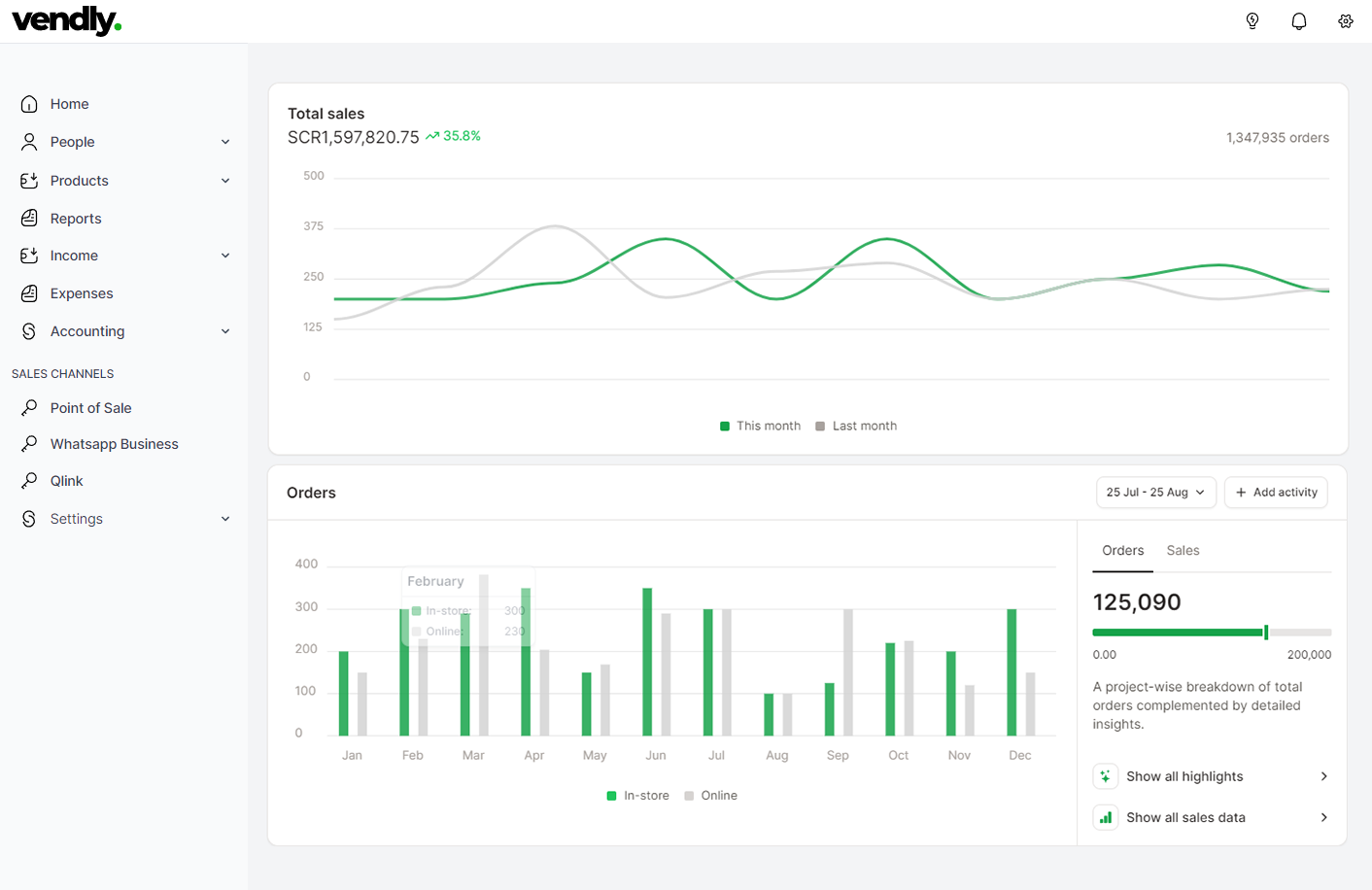1372x890 pixels.
Task: Click the Qlink channel icon
Action: pyautogui.click(x=29, y=481)
